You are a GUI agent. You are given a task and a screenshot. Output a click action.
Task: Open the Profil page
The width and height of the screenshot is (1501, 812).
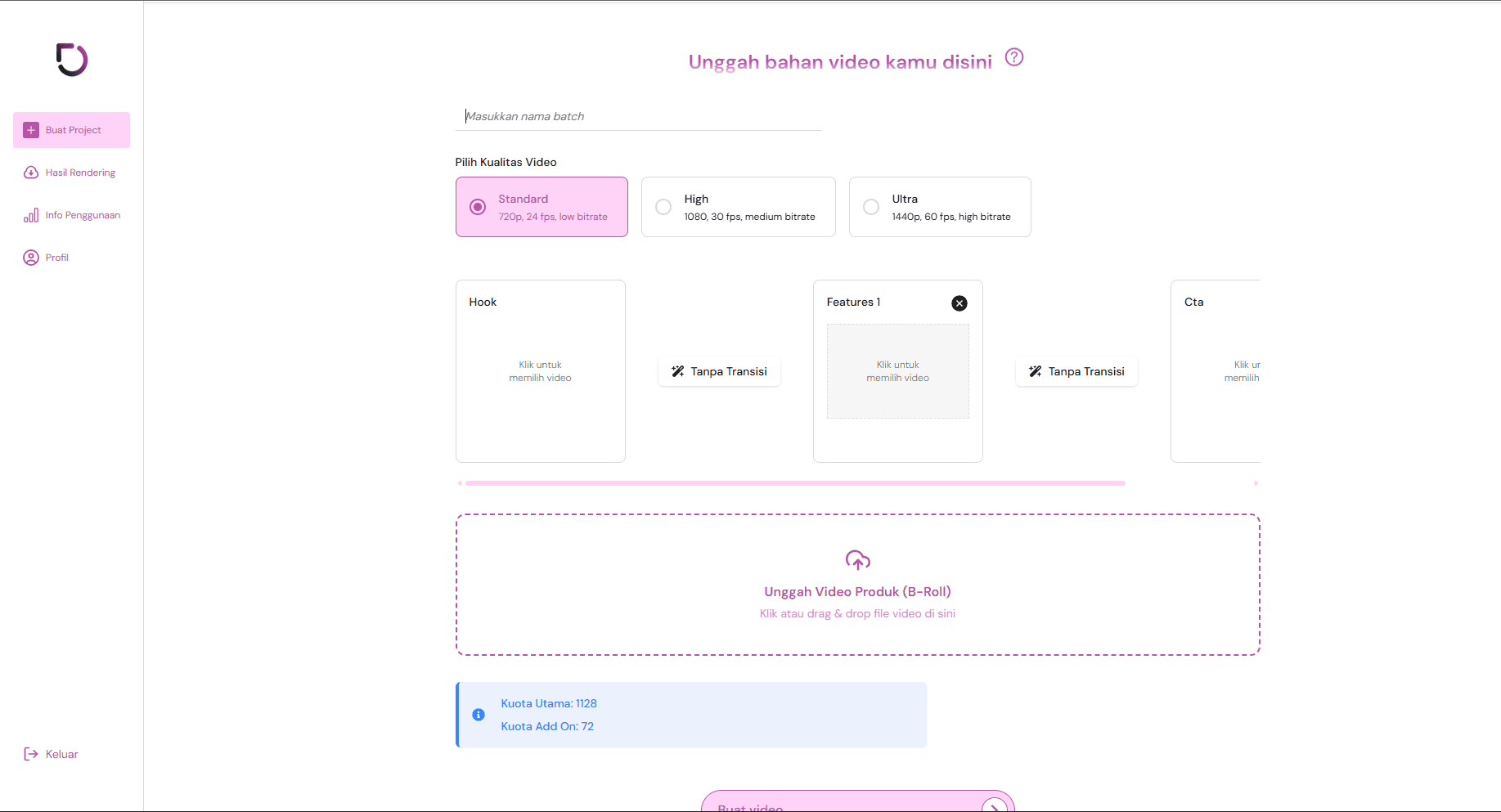[x=72, y=258]
